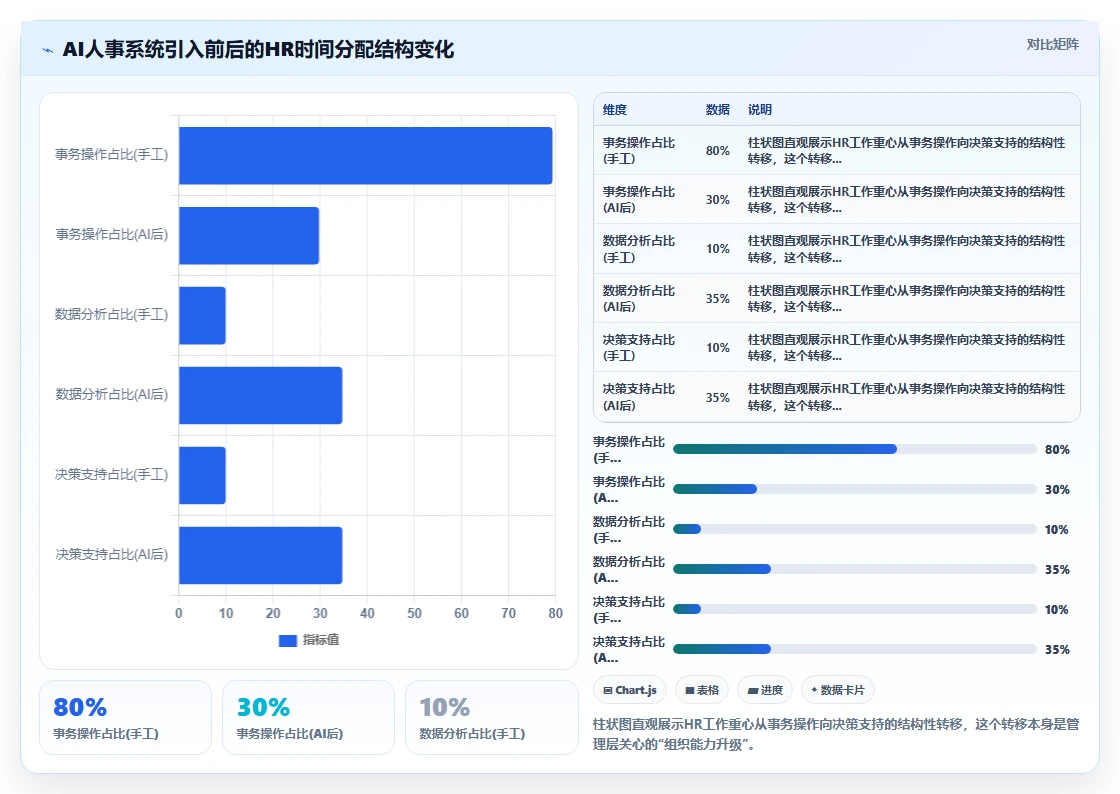Click the 说明 column header
1120x794 pixels.
click(x=759, y=110)
